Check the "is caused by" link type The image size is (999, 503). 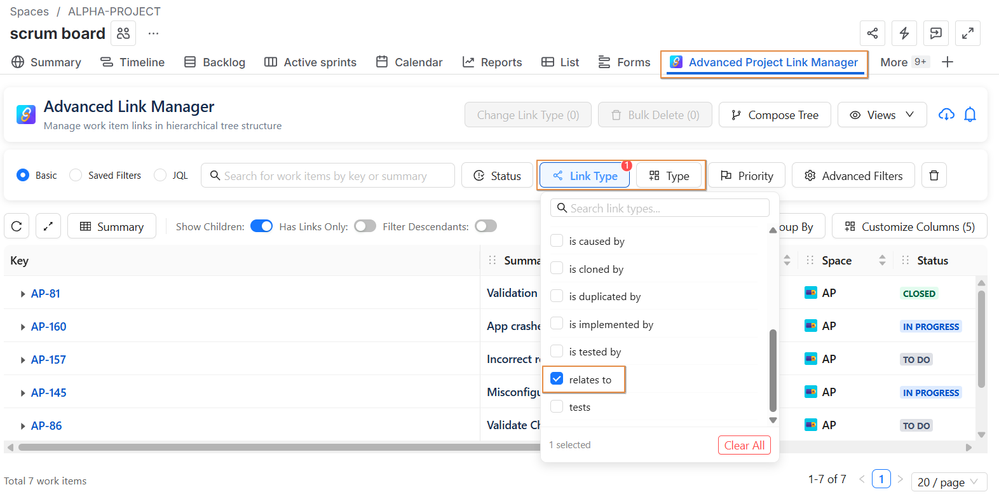click(x=557, y=241)
